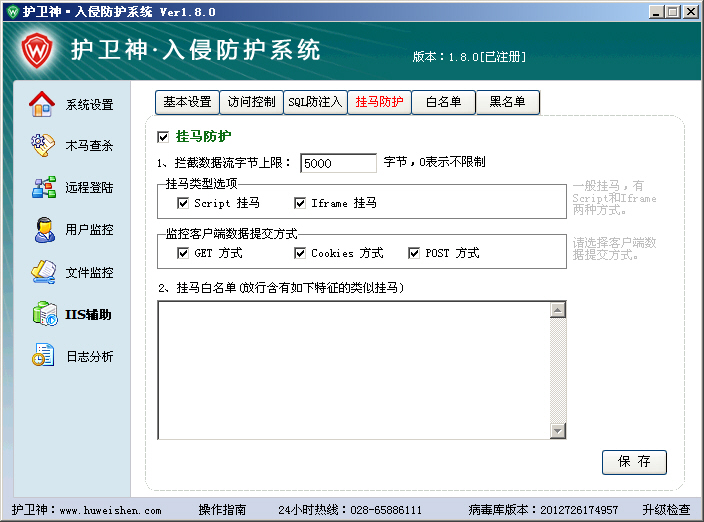
Task: Click 病毒库版本 number in status bar
Action: point(579,510)
